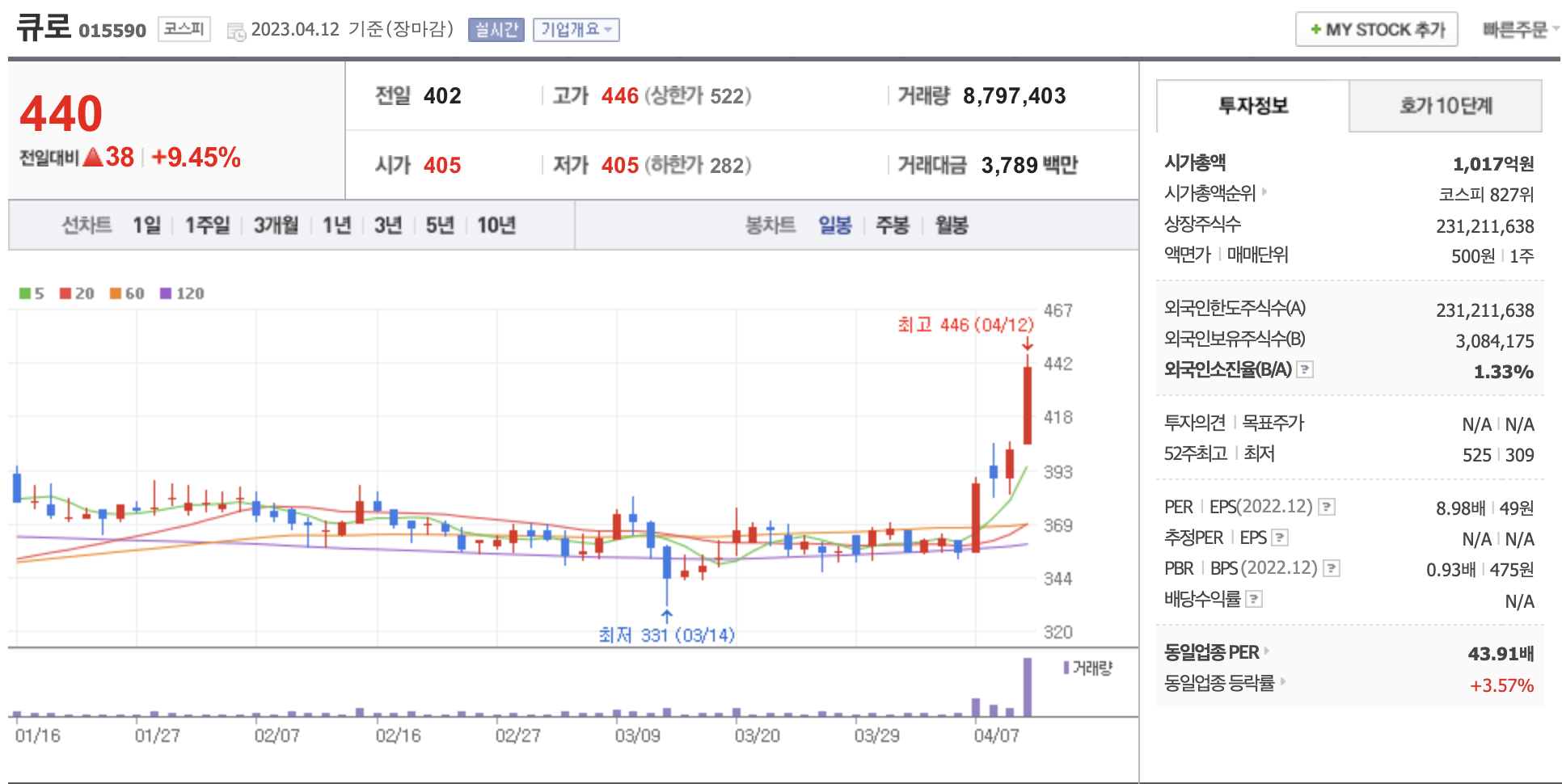Click the arrow icon beside 동일업종 등락률

(x=1283, y=682)
